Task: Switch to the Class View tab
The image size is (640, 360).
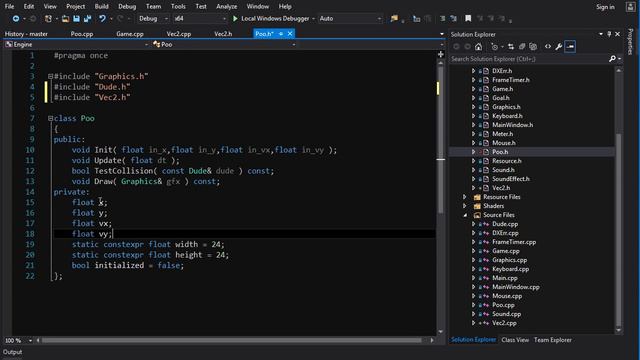Action: [x=515, y=340]
